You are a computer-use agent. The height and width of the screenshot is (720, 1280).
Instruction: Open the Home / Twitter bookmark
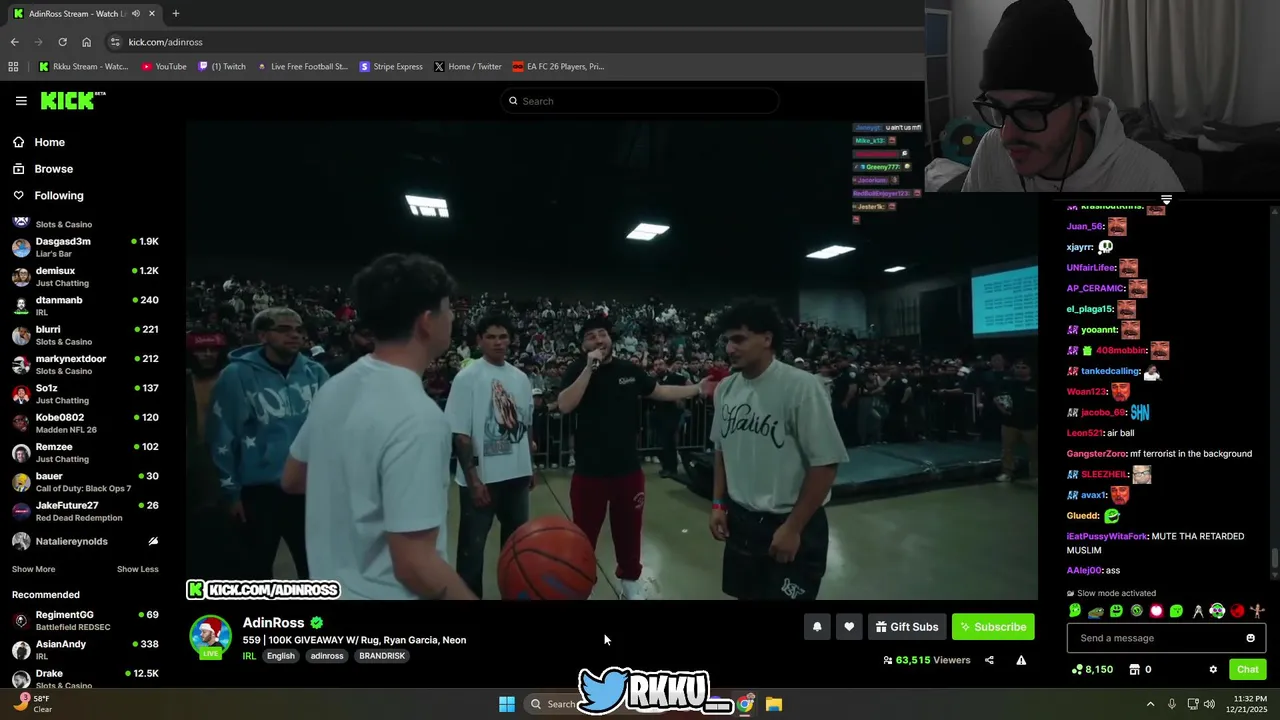(x=468, y=66)
